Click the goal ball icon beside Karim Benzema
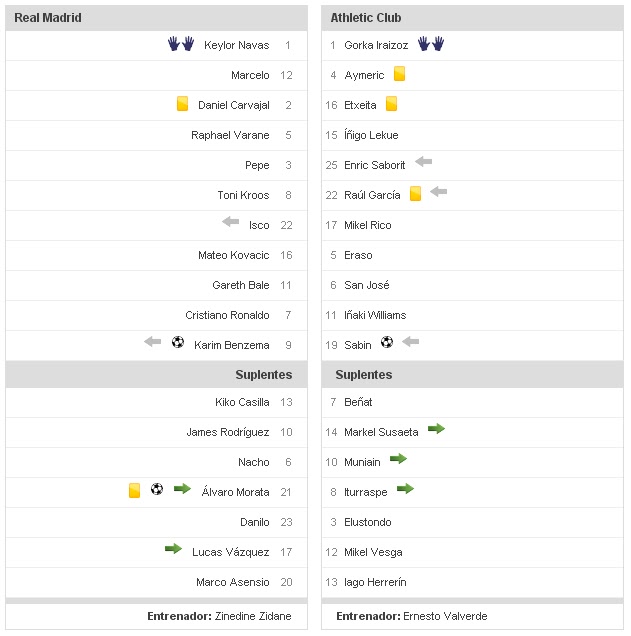The height and width of the screenshot is (636, 631). pos(178,342)
